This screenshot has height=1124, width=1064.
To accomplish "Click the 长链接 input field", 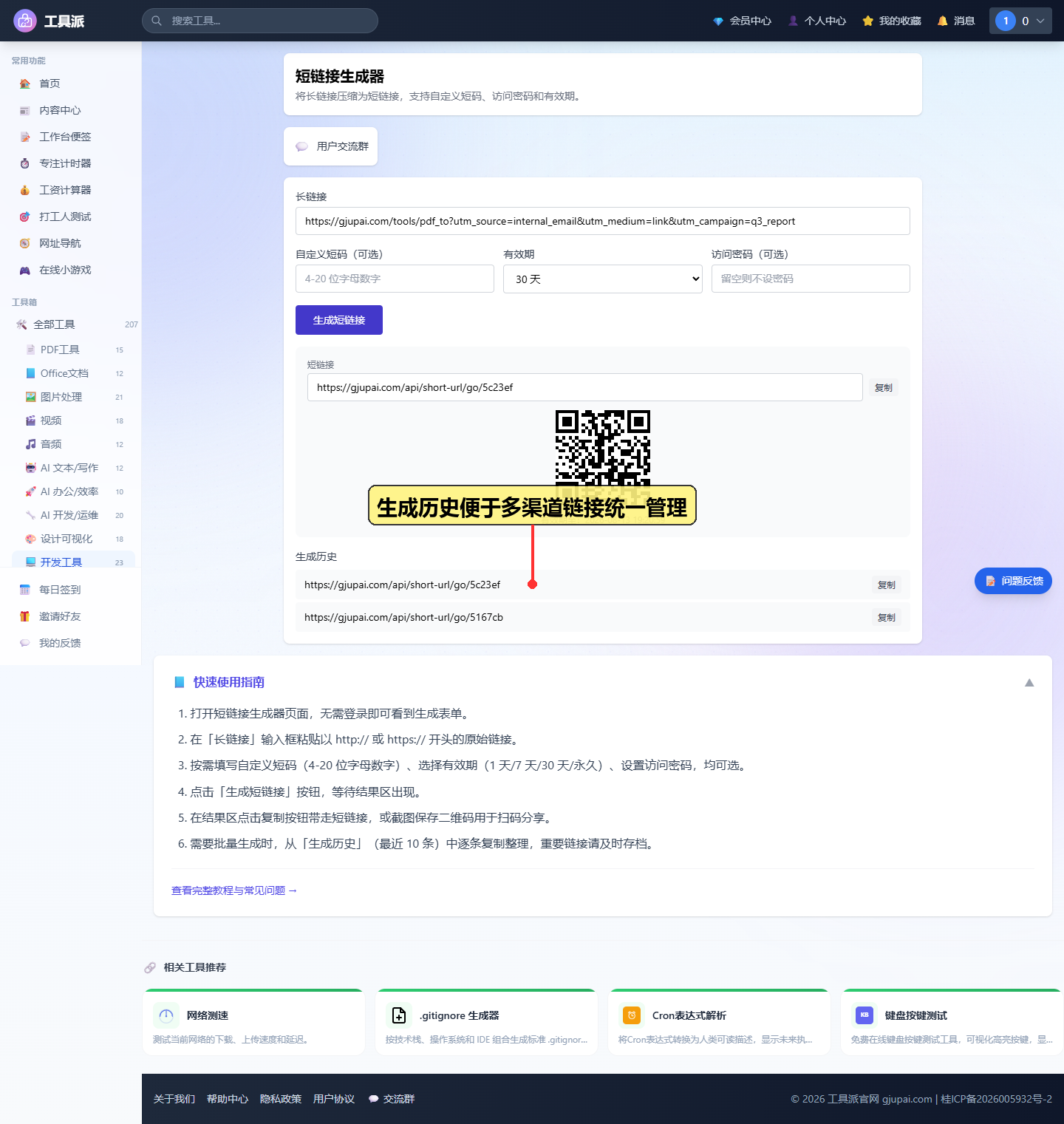I will point(602,221).
